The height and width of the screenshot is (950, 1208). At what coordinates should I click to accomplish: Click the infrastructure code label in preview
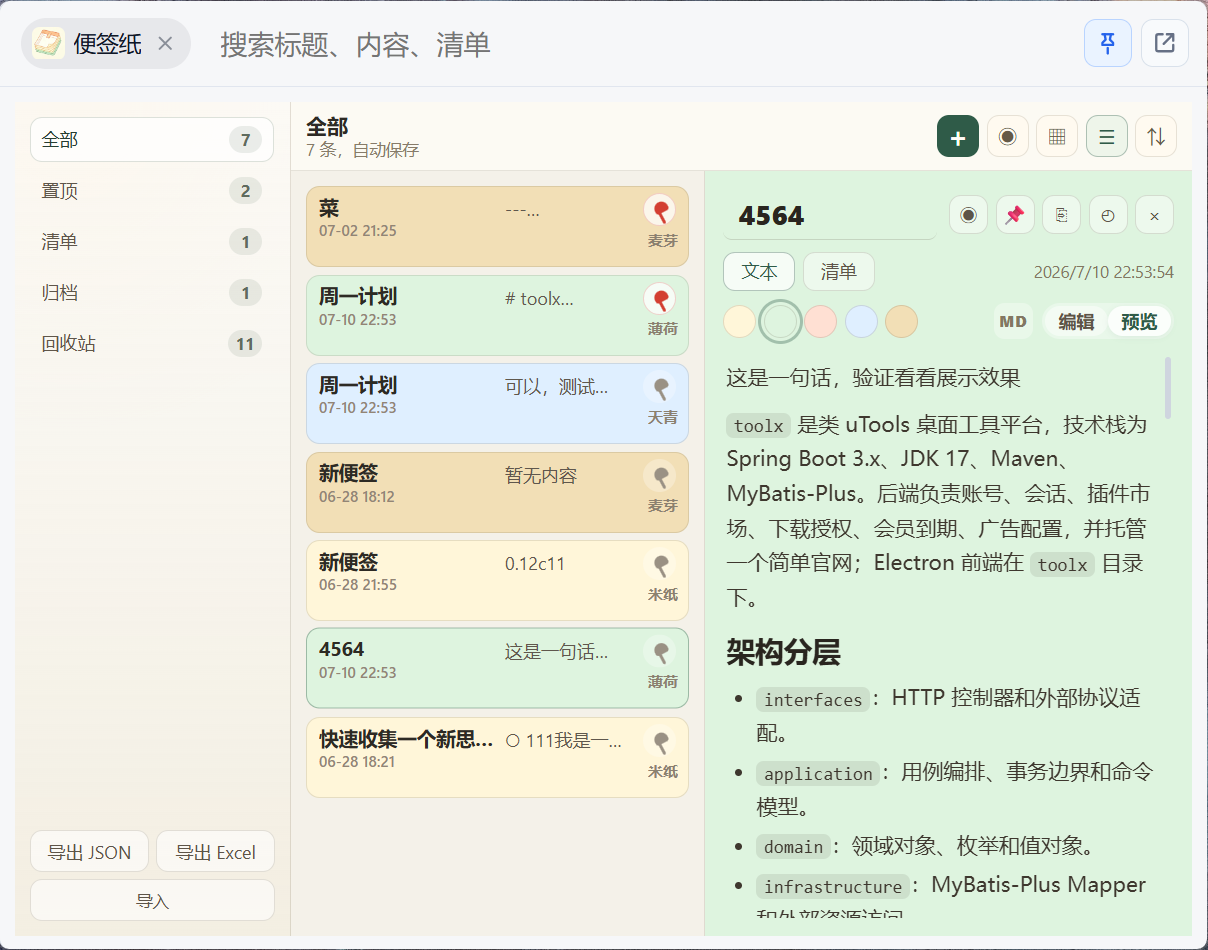tap(833, 887)
